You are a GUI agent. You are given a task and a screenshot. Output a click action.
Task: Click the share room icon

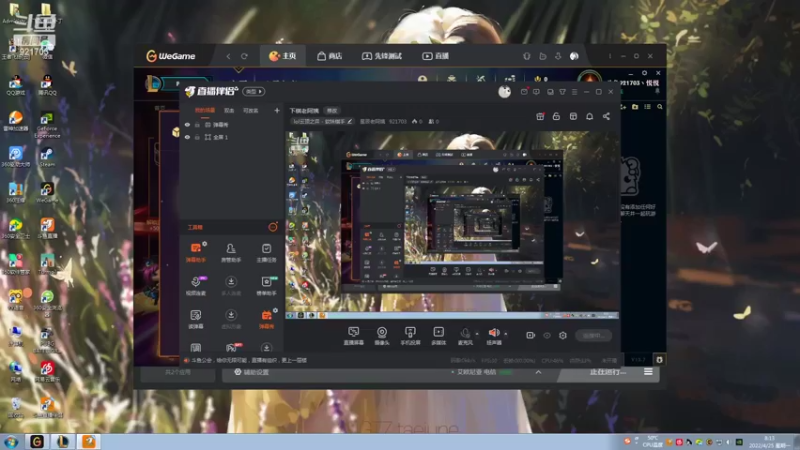tap(606, 116)
